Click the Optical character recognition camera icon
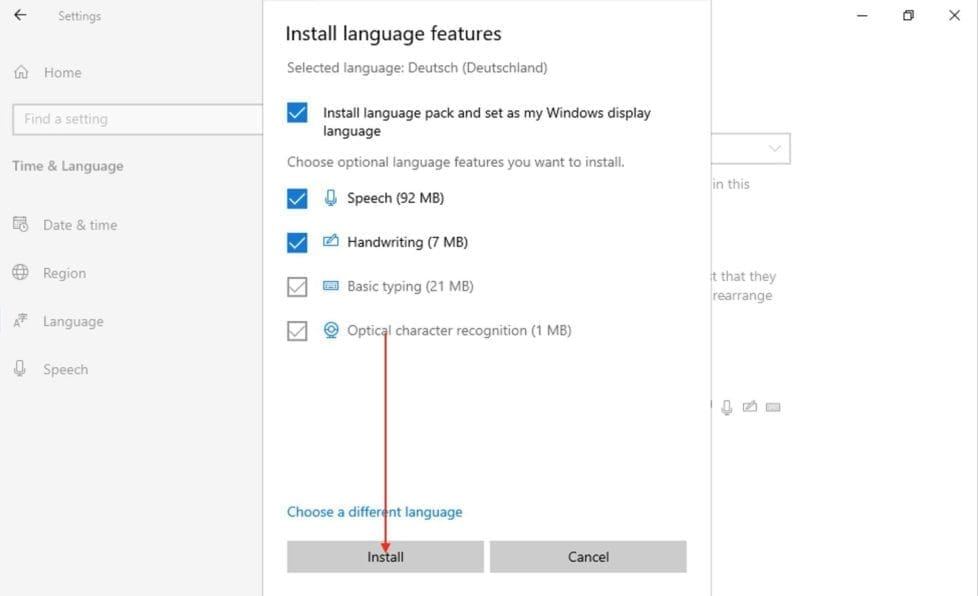The width and height of the screenshot is (978, 596). 330,330
